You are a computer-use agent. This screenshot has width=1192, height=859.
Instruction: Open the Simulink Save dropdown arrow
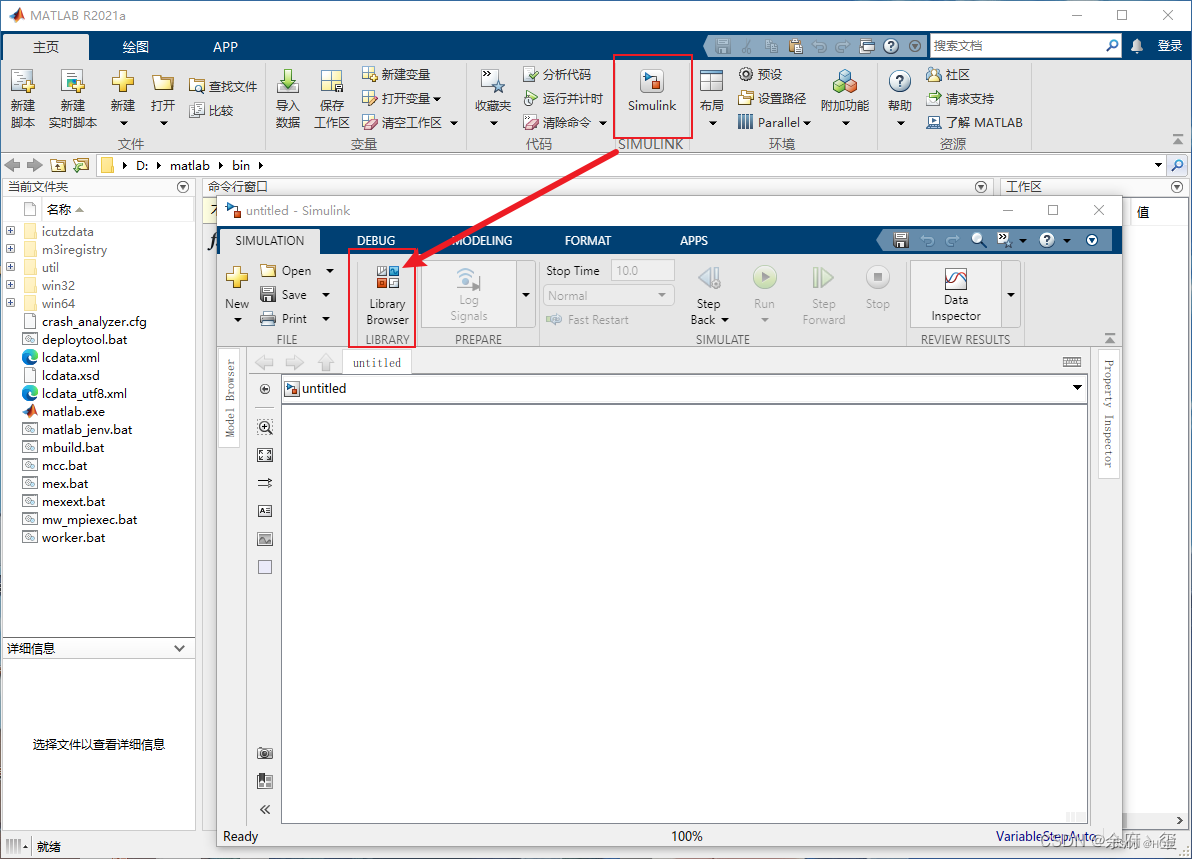[326, 295]
